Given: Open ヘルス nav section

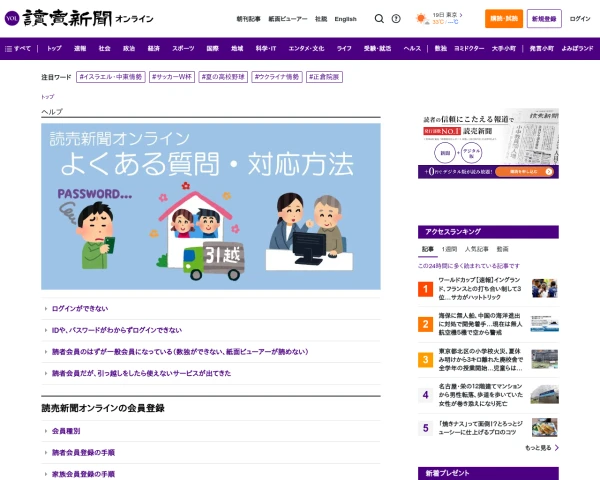Looking at the screenshot, I should point(412,48).
